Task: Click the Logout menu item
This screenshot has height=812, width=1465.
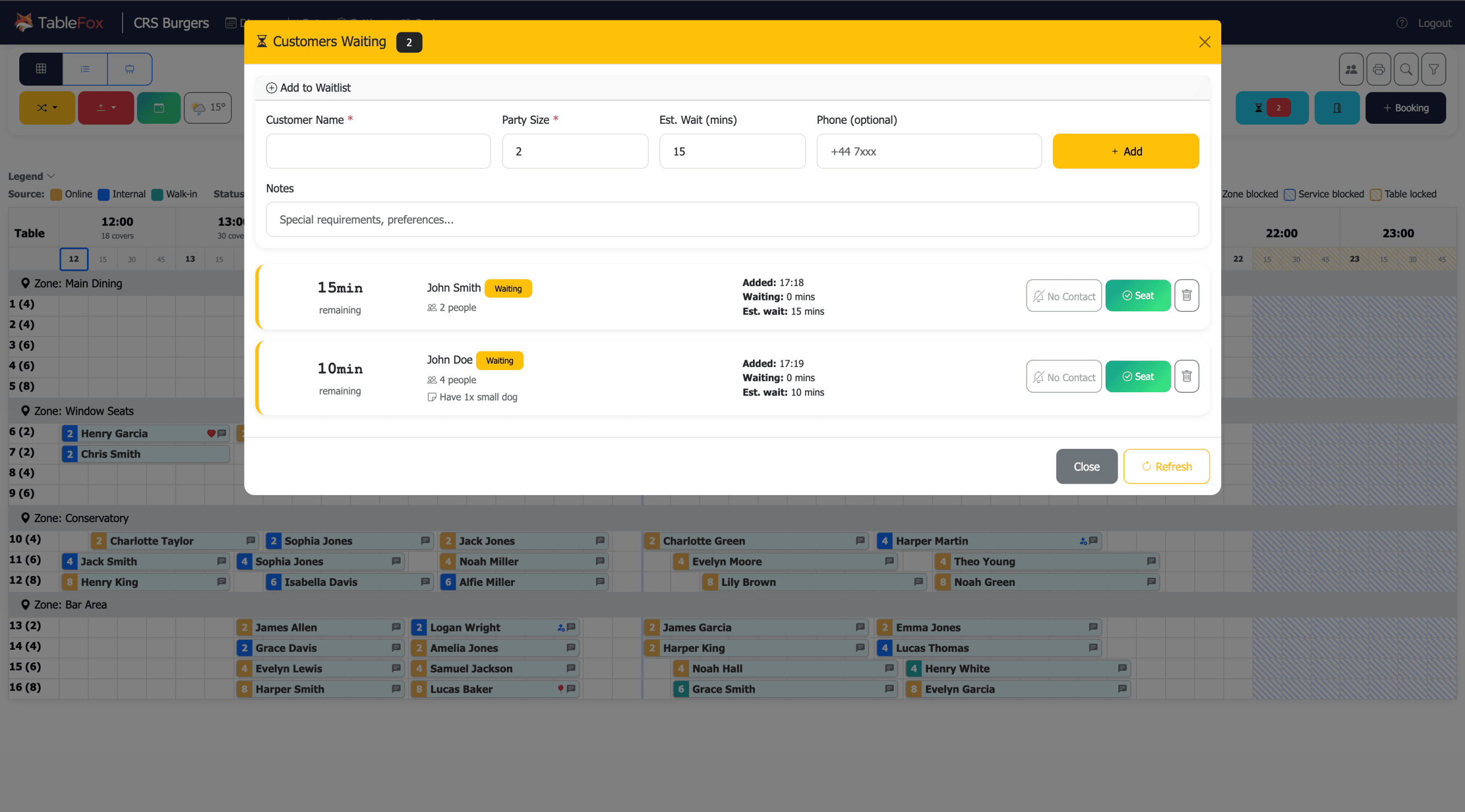Action: (1434, 23)
